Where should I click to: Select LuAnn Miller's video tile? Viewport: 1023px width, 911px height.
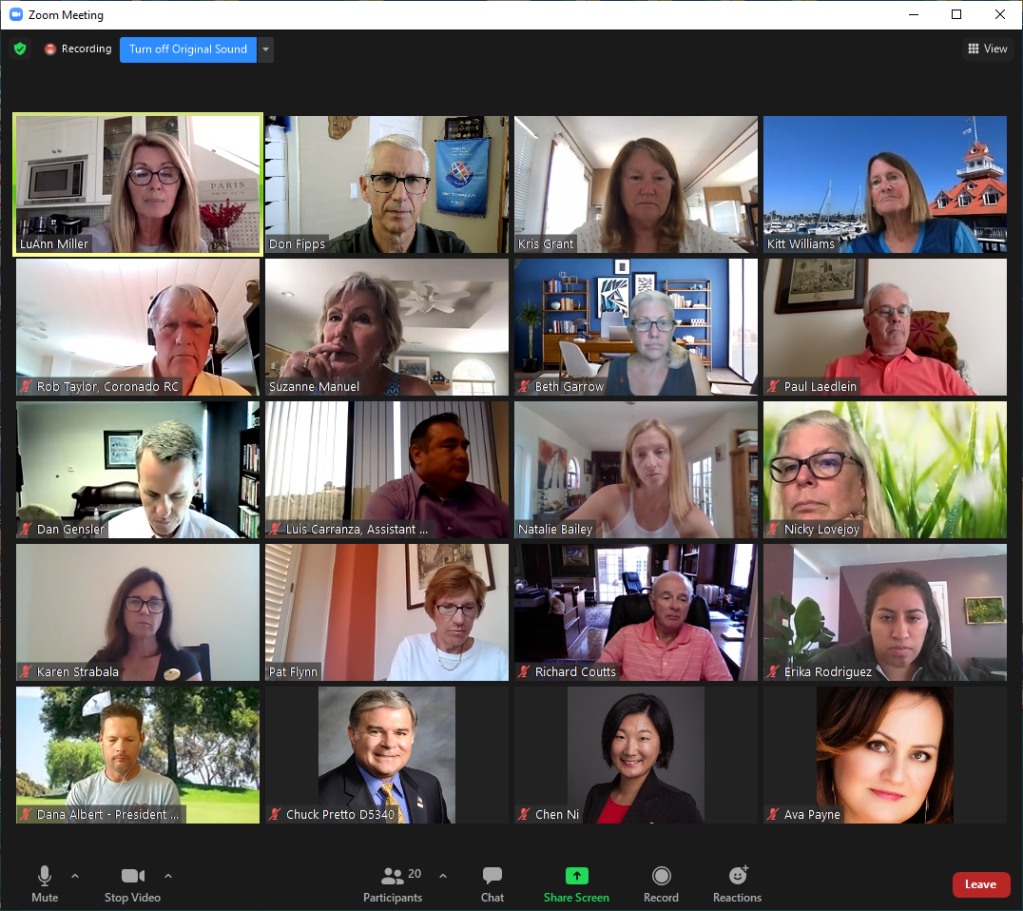coord(138,184)
